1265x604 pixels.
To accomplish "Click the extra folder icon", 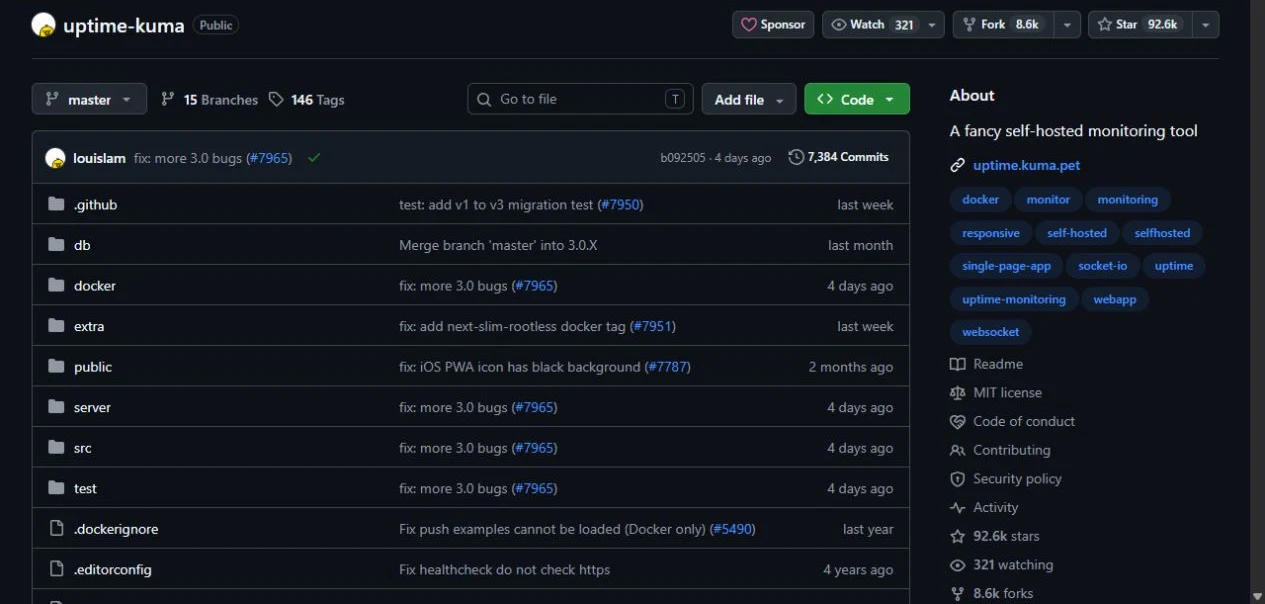I will pos(56,326).
